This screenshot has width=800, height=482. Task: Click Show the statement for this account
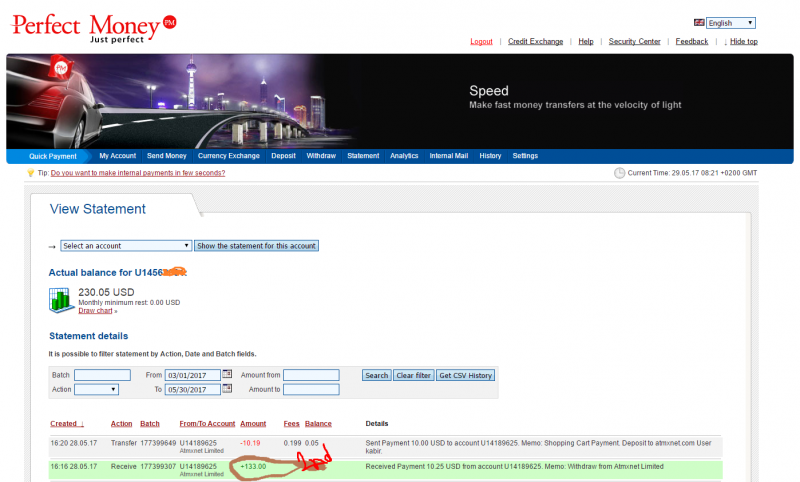point(256,246)
